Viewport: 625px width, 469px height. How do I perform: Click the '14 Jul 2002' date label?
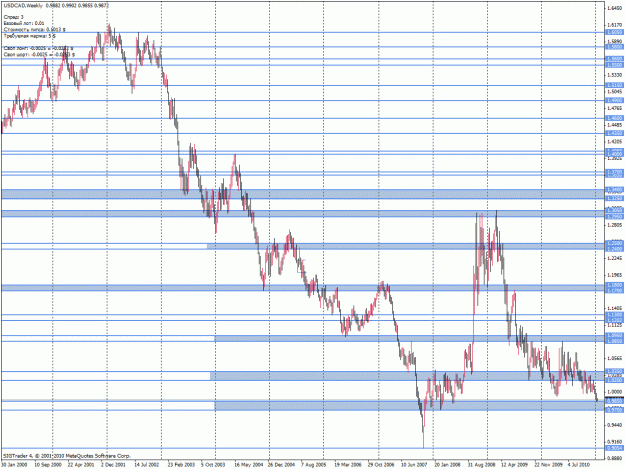tap(147, 465)
